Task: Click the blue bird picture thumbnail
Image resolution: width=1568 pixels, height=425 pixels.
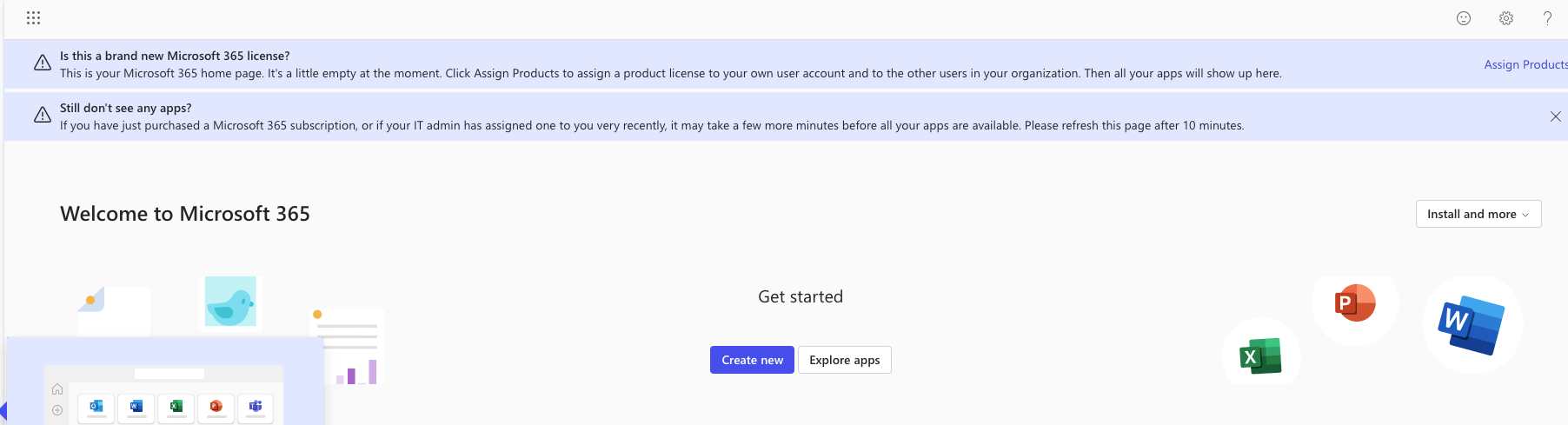Action: (x=230, y=302)
